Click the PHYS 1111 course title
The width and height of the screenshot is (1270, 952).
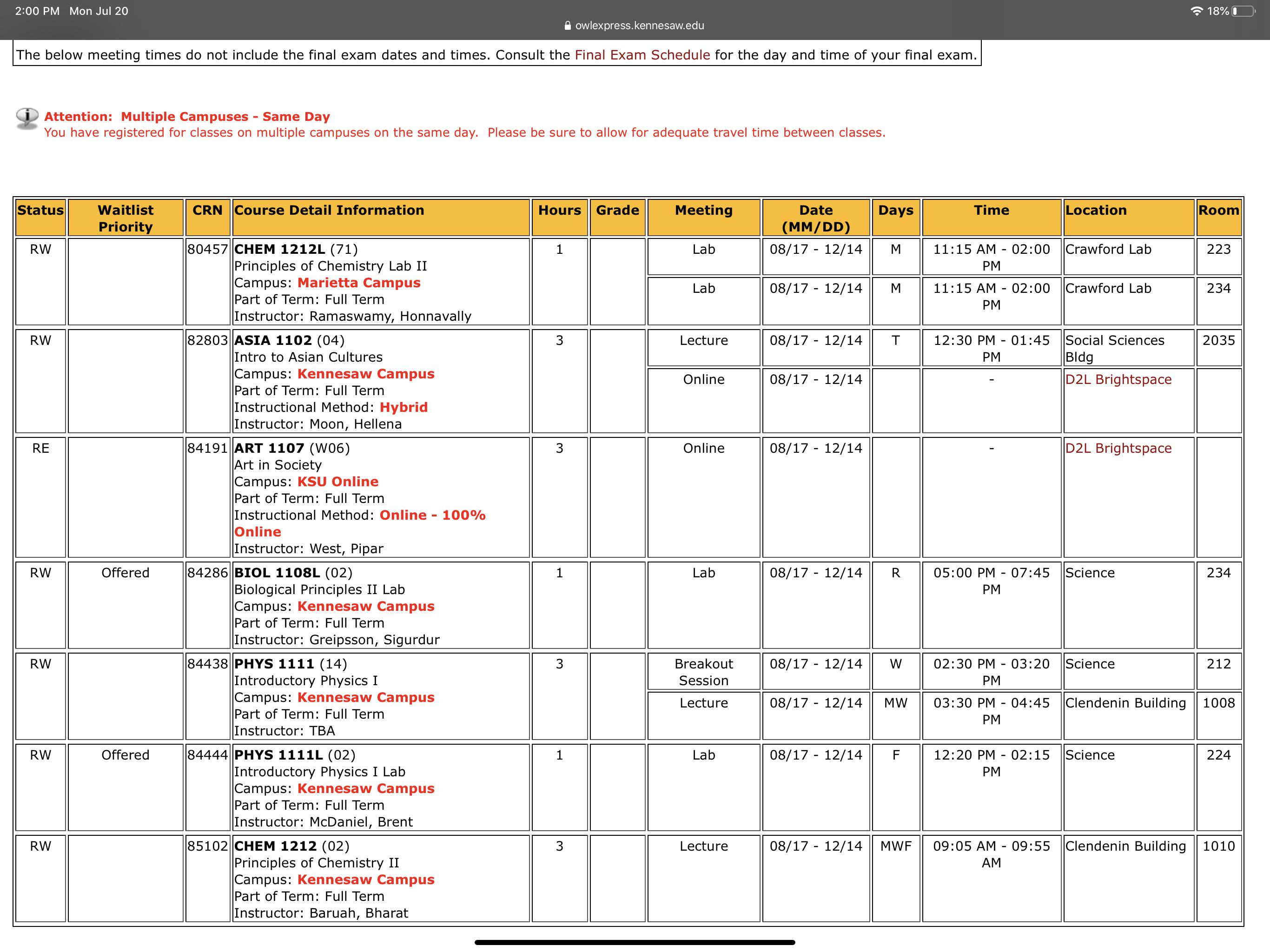pyautogui.click(x=274, y=664)
